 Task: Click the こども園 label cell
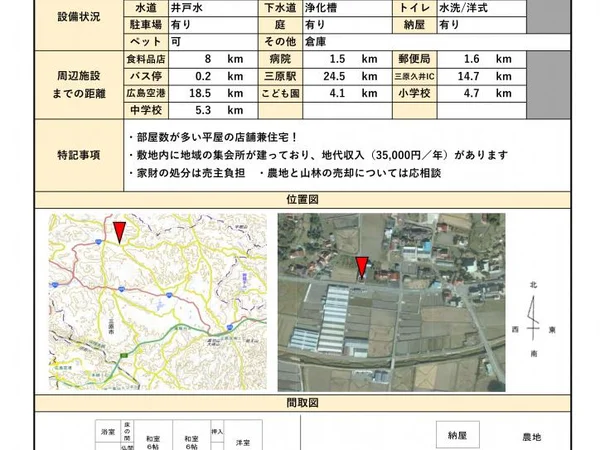(x=280, y=93)
